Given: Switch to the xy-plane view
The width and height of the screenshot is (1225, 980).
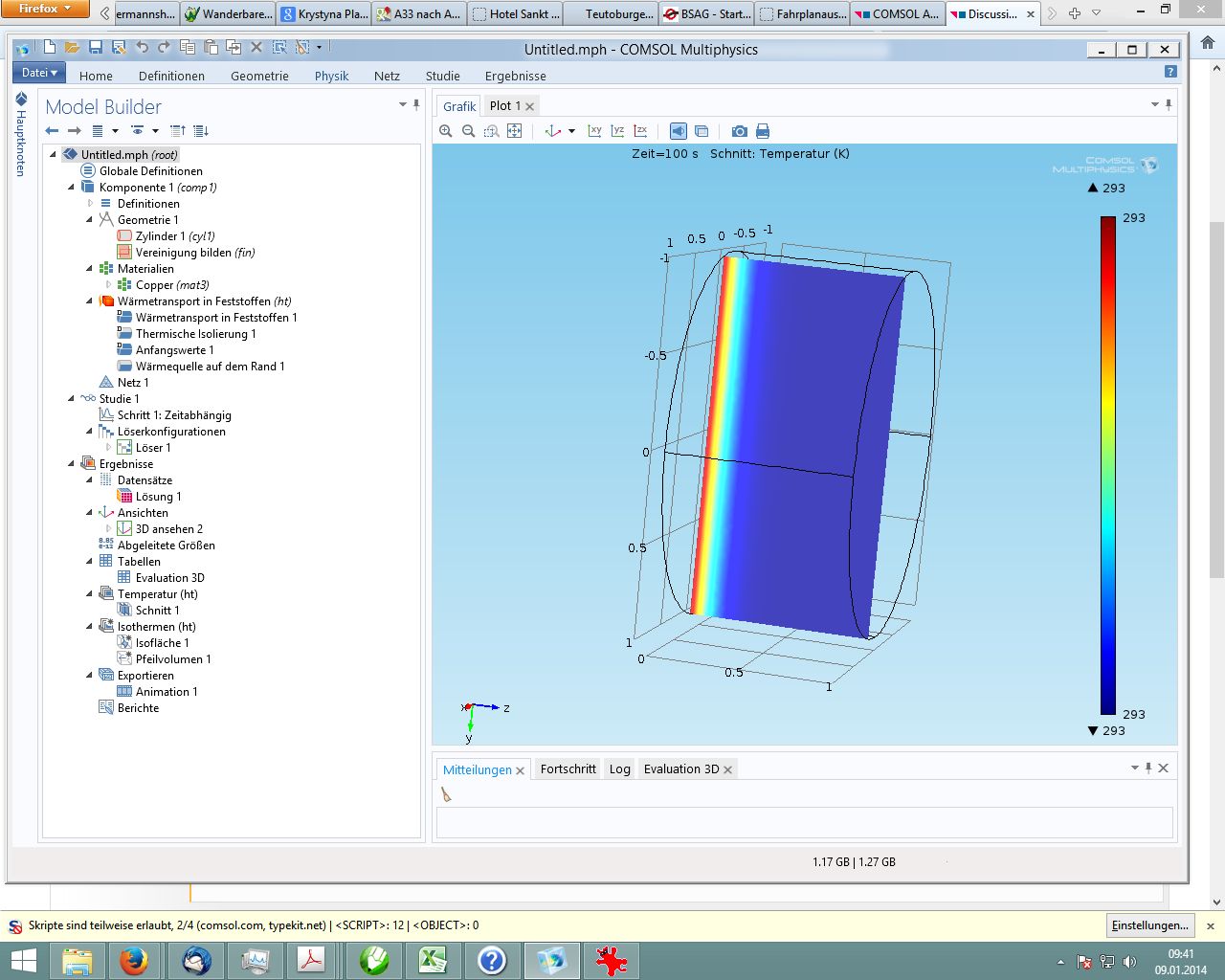Looking at the screenshot, I should 595,131.
